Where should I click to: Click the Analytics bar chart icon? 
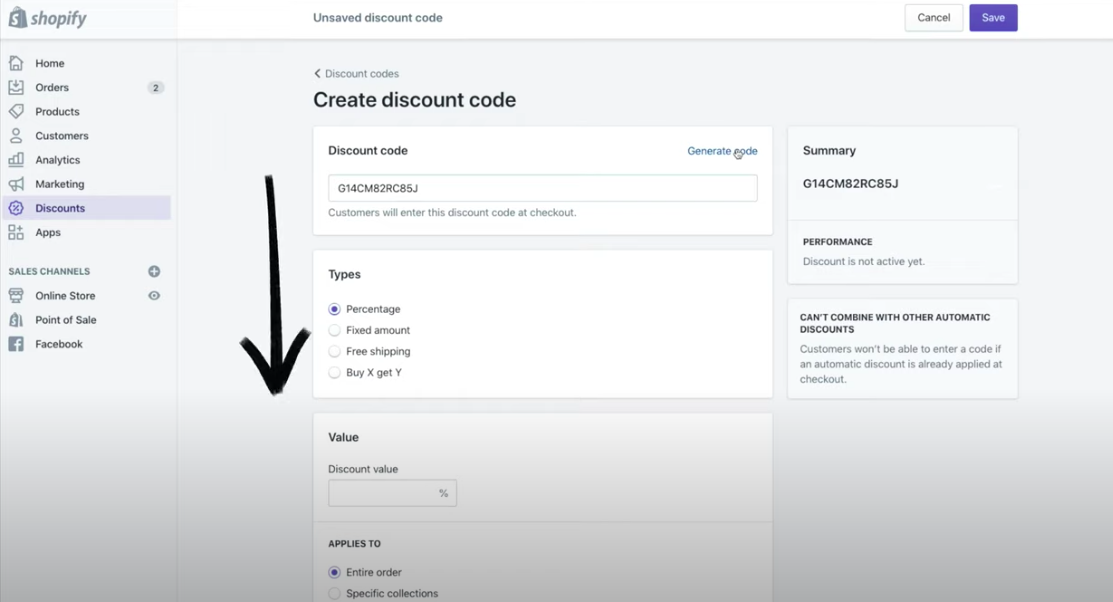pos(16,160)
